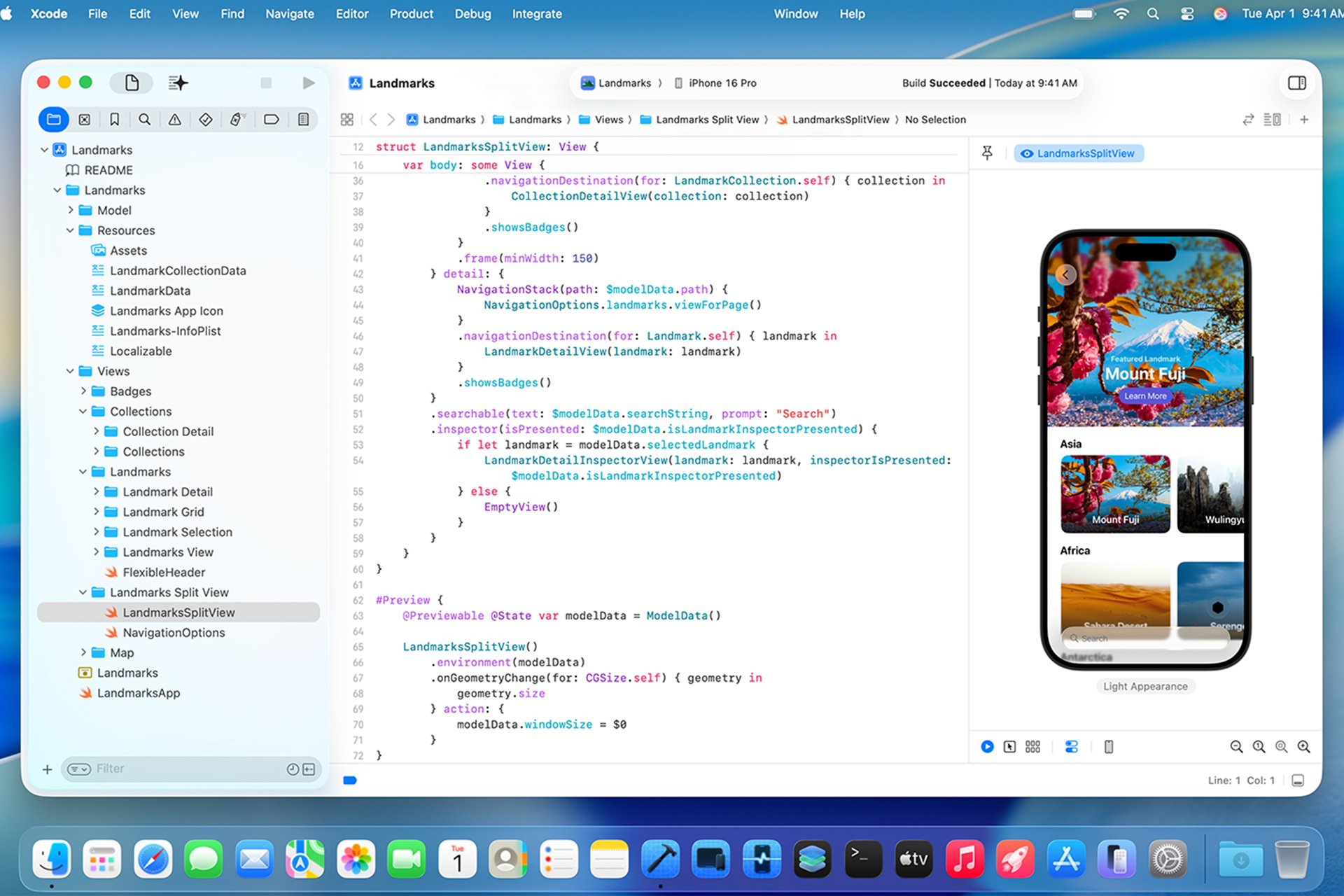Expand the Landmark Grid folder
This screenshot has height=896, width=1344.
[96, 512]
